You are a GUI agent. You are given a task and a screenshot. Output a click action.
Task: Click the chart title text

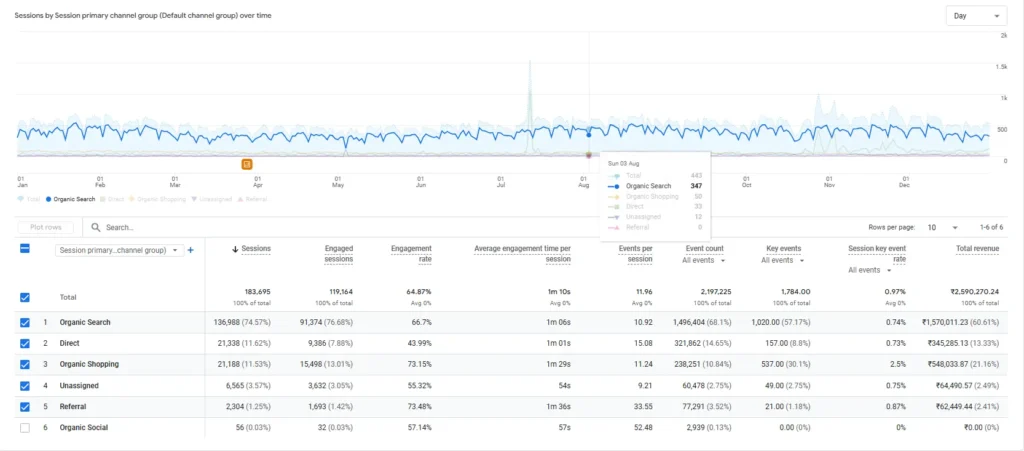pyautogui.click(x=143, y=16)
